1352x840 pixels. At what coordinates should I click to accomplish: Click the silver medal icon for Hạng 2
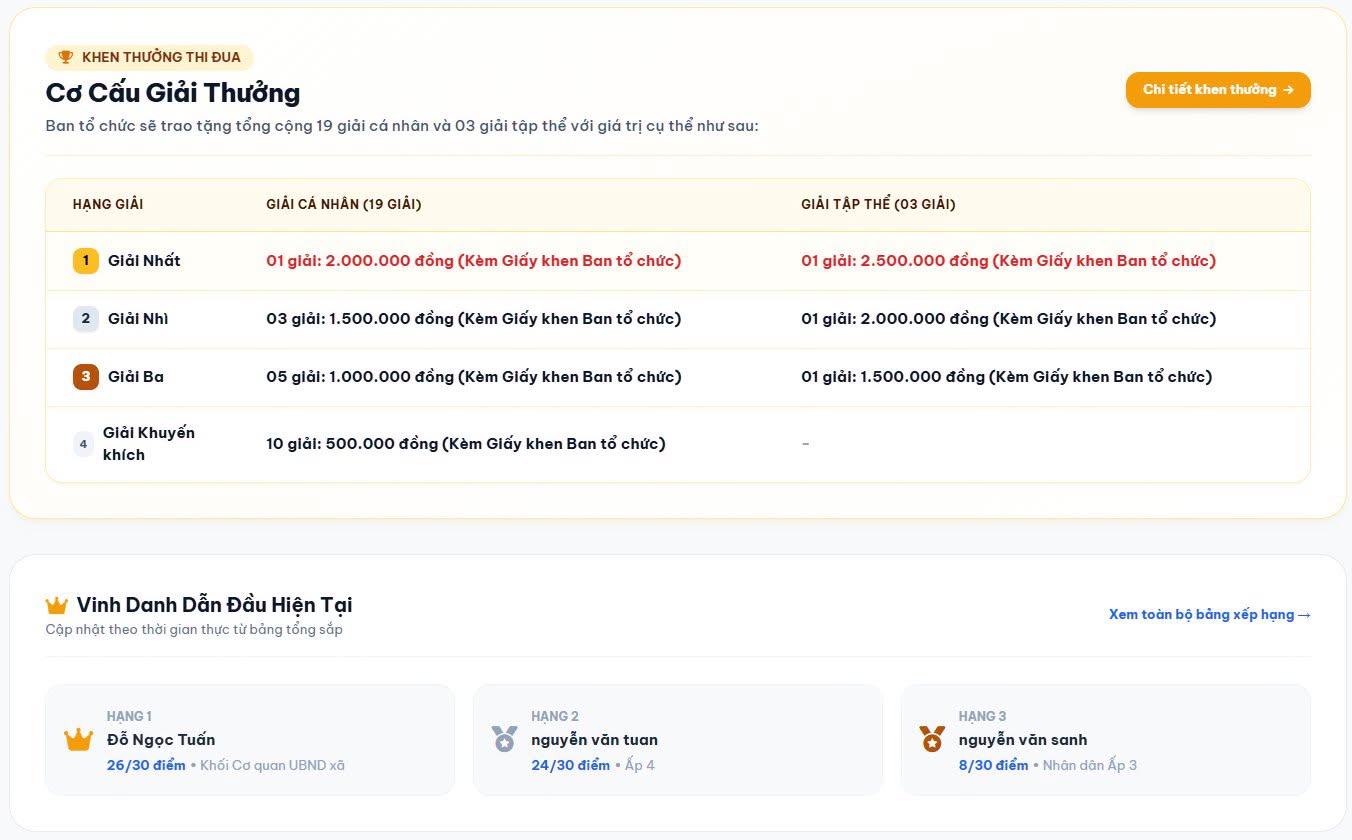click(505, 740)
